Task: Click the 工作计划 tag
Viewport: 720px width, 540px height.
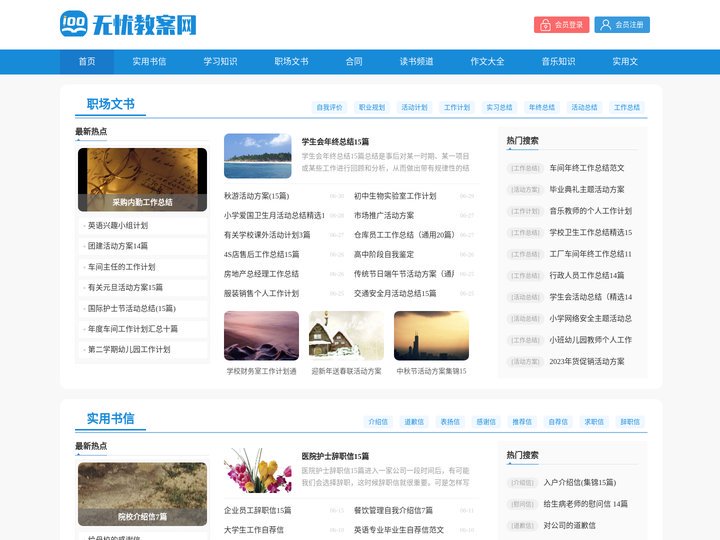Action: [x=457, y=107]
